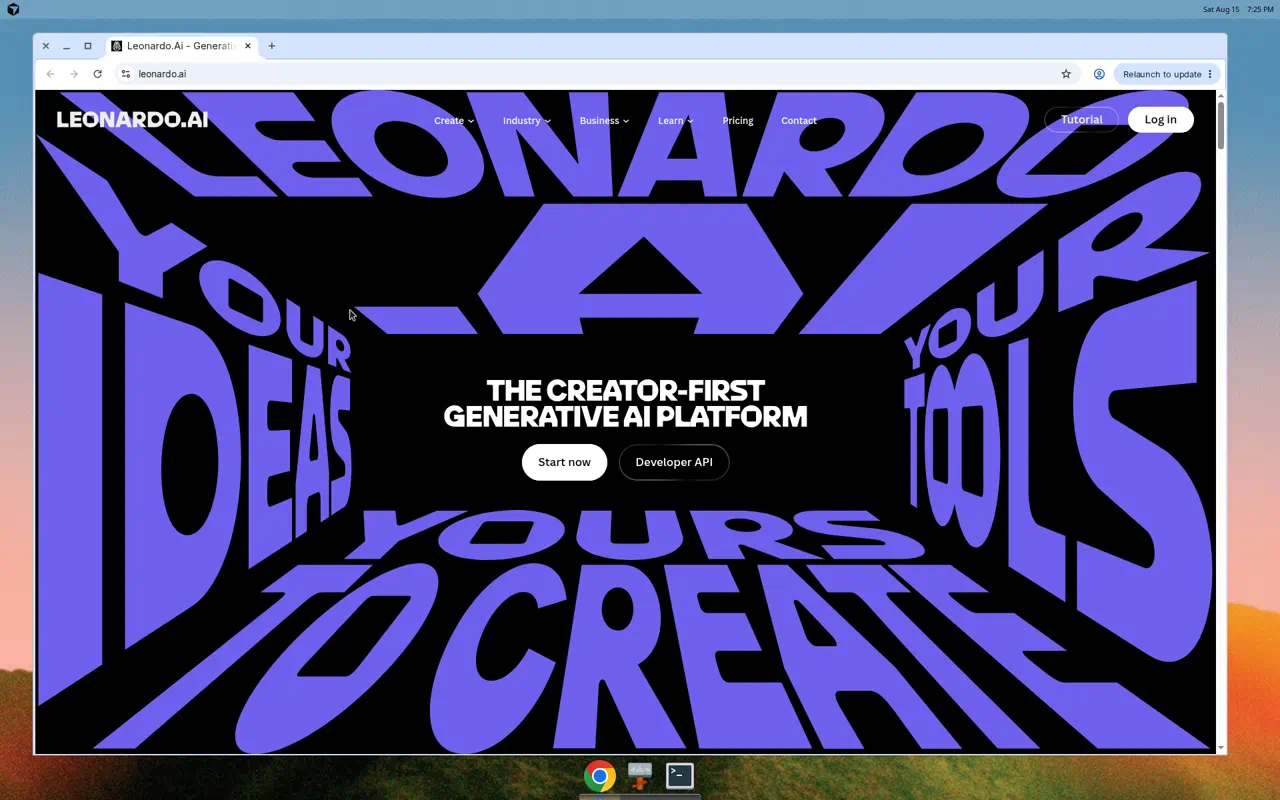This screenshot has height=800, width=1280.
Task: Expand the Learn menu
Action: [676, 121]
